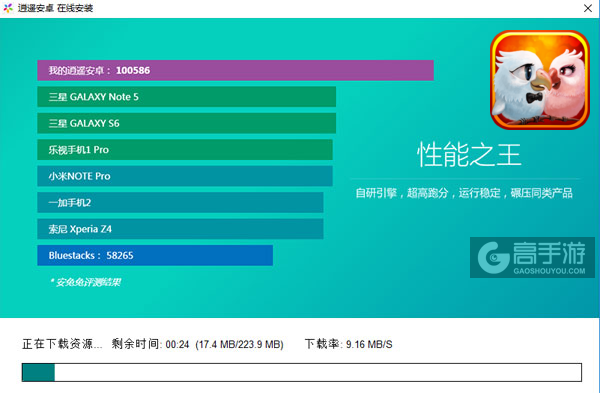Viewport: 600px width, 393px height.
Task: Click the download progress bar
Action: [x=302, y=372]
